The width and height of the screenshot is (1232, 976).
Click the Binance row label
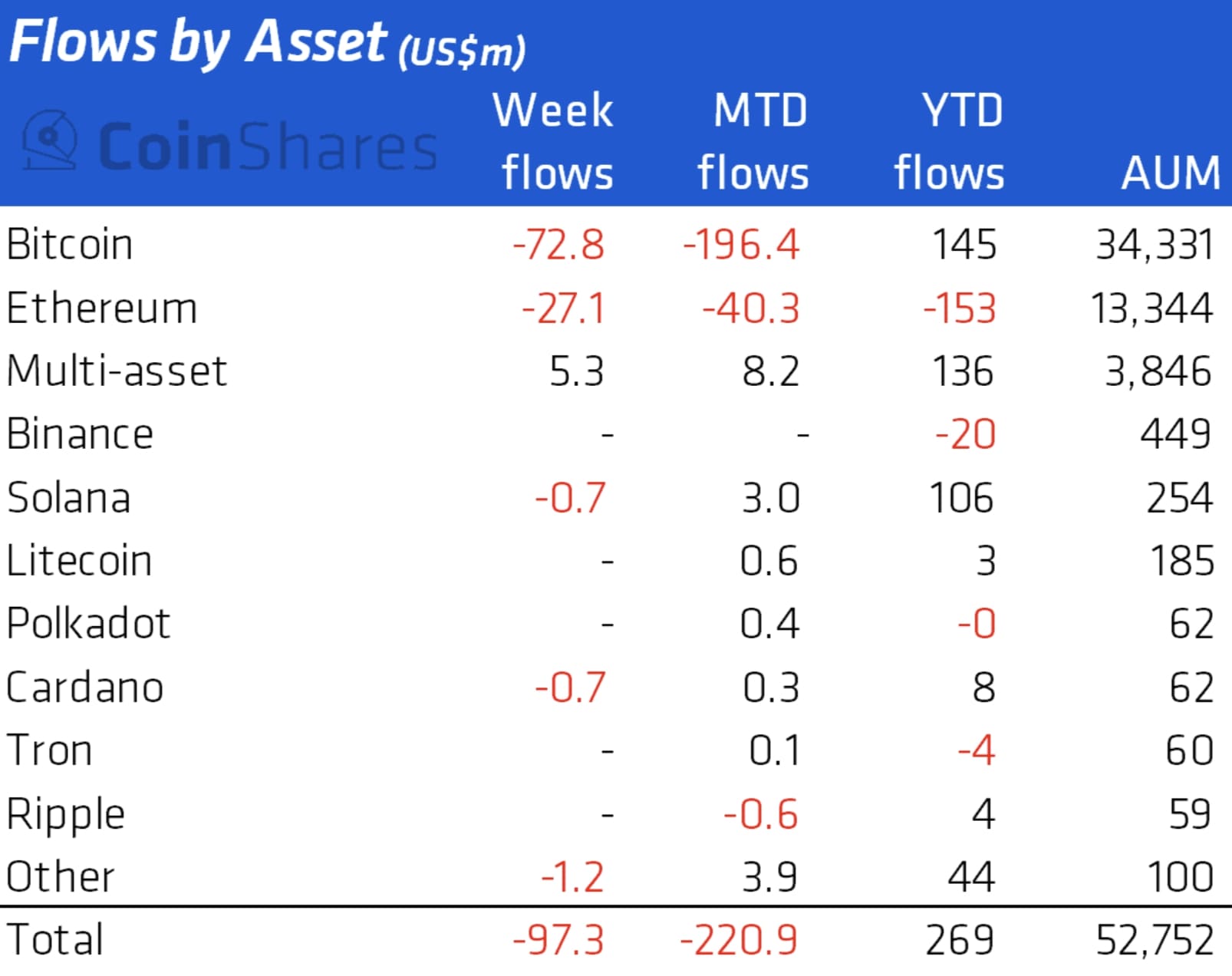click(x=80, y=434)
